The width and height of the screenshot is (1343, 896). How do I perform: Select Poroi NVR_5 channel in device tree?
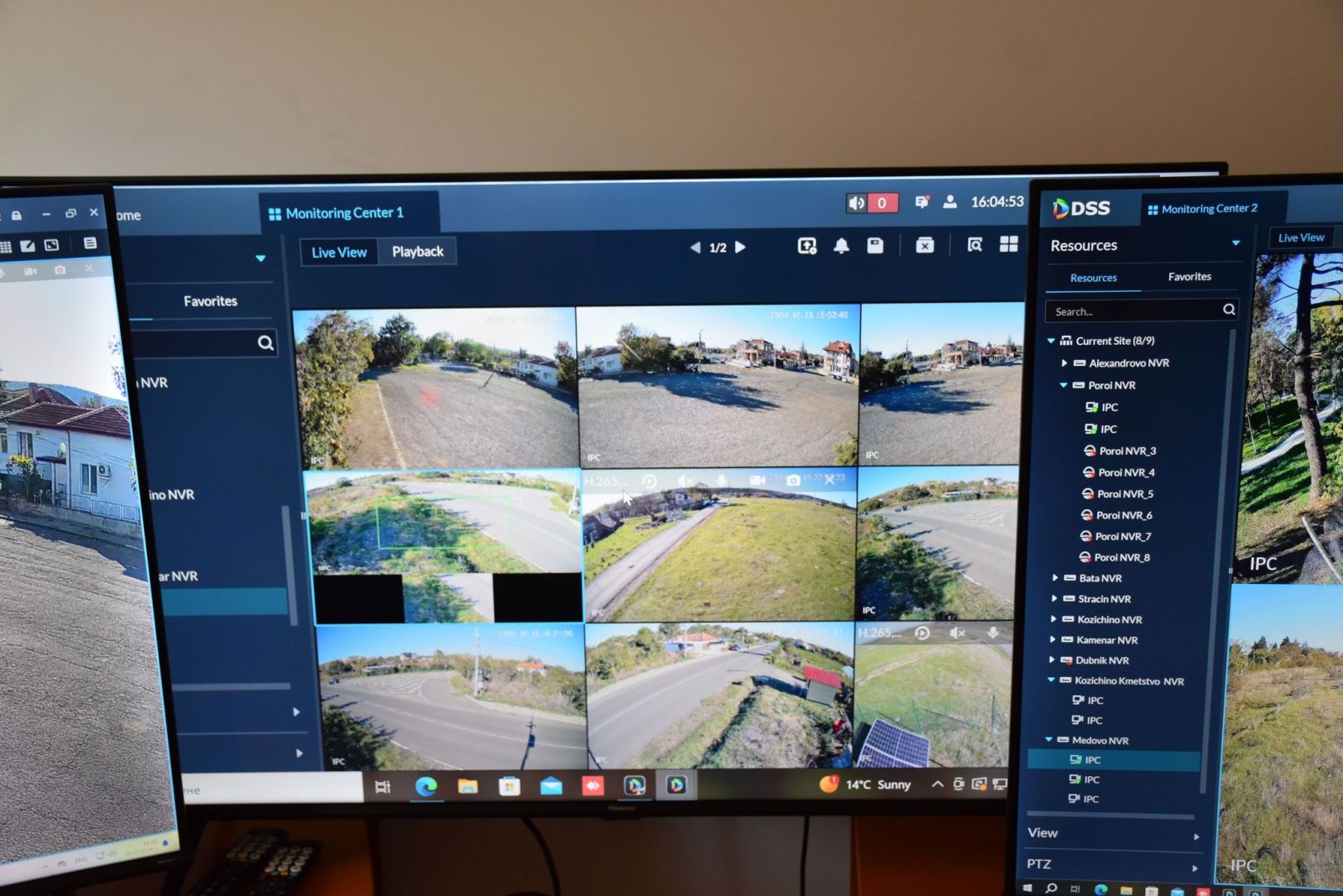(x=1125, y=494)
